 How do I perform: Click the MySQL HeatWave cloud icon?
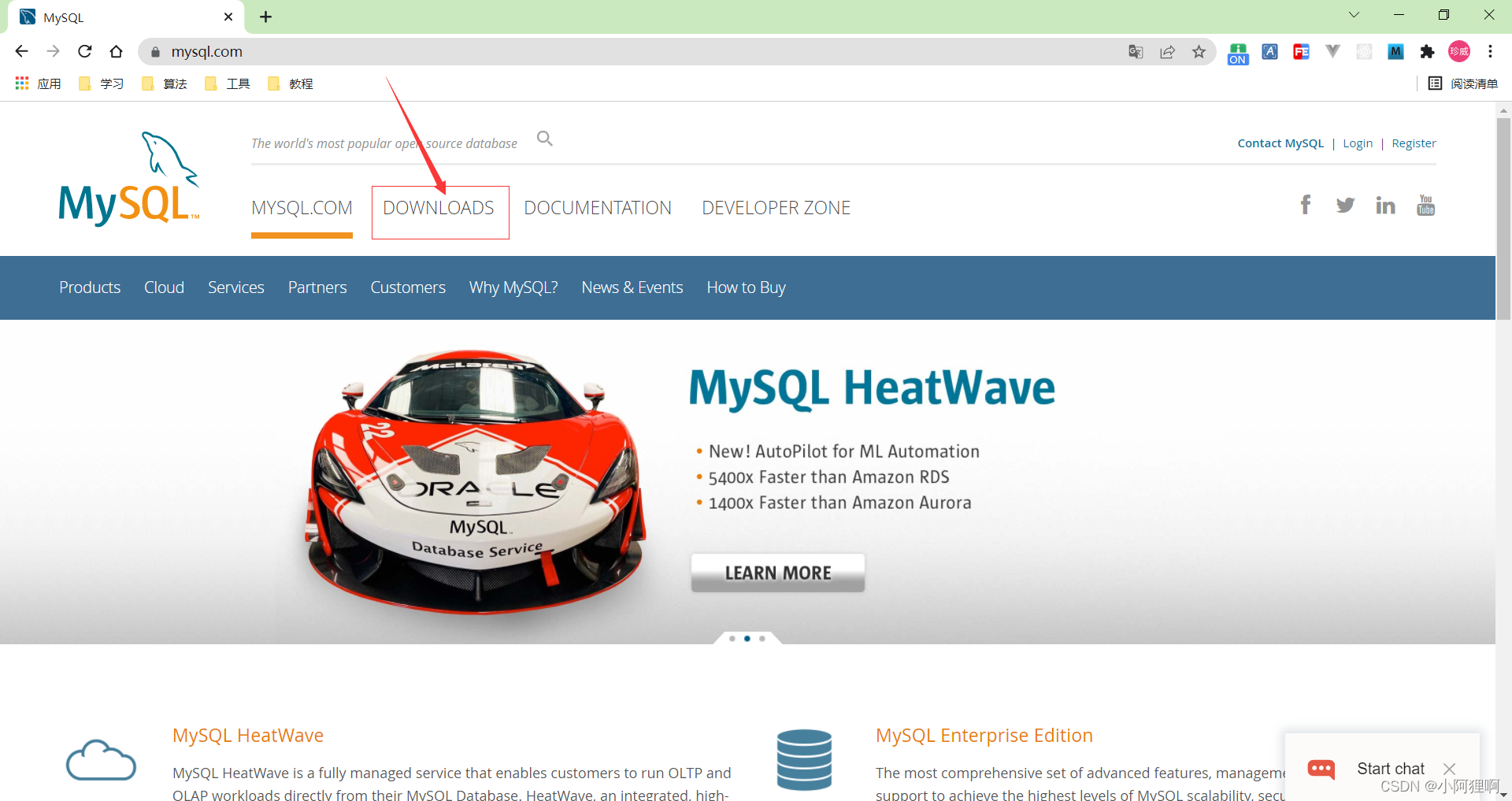[101, 760]
